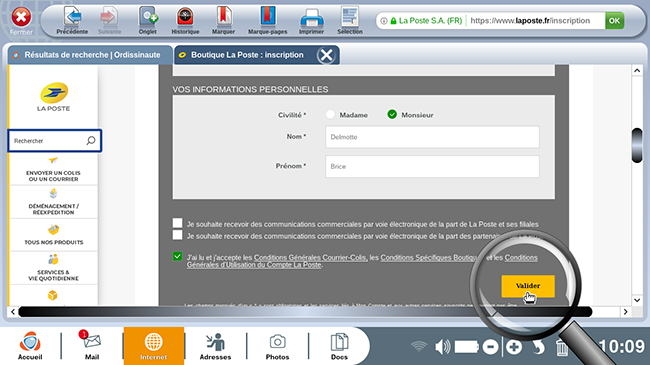Switch to Résultats de recherche Ordissinaute tab
This screenshot has width=650, height=365.
pyautogui.click(x=90, y=55)
